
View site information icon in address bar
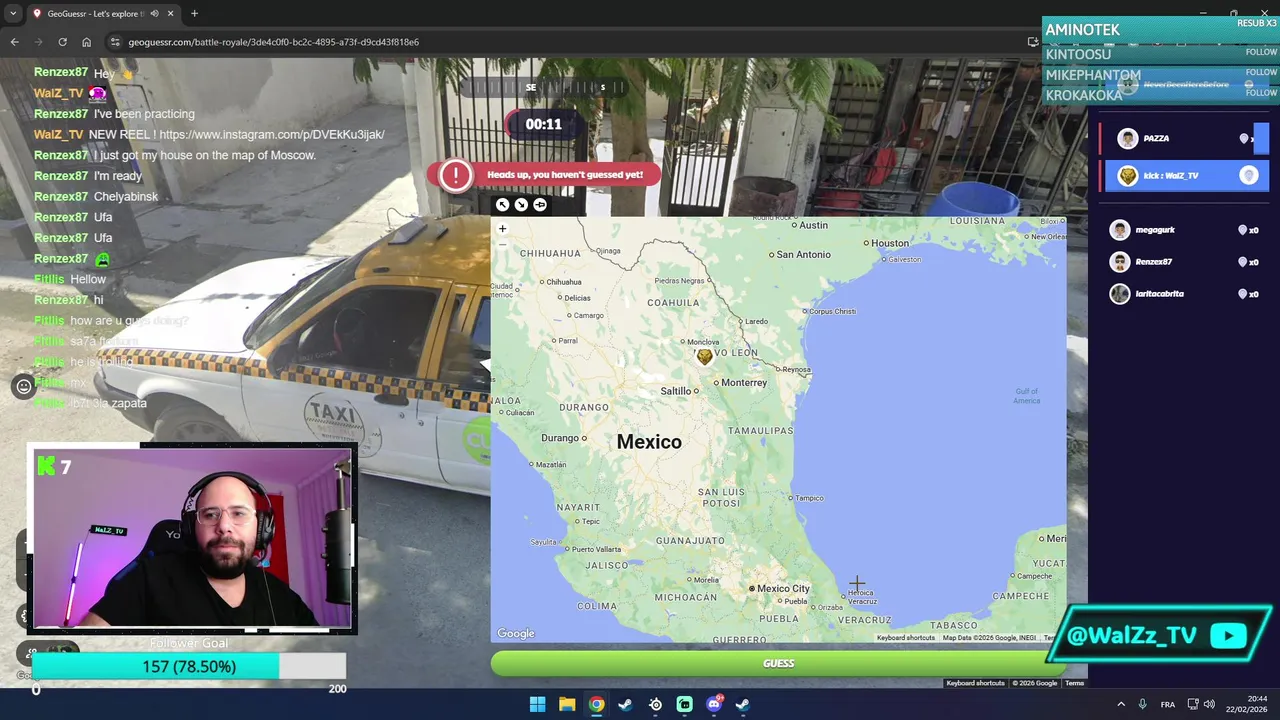(x=115, y=42)
